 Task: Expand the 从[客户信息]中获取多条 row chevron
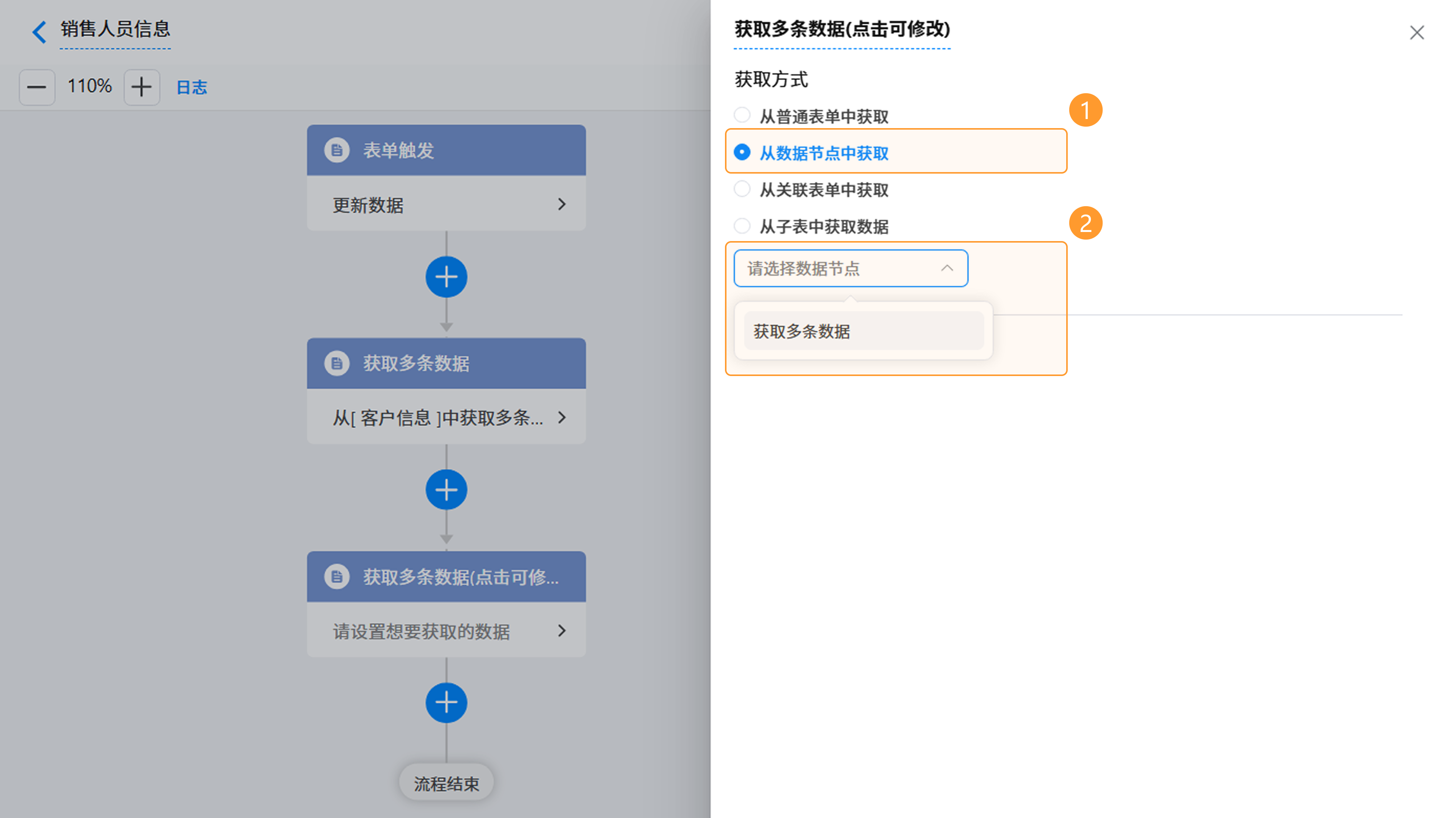[x=561, y=417]
